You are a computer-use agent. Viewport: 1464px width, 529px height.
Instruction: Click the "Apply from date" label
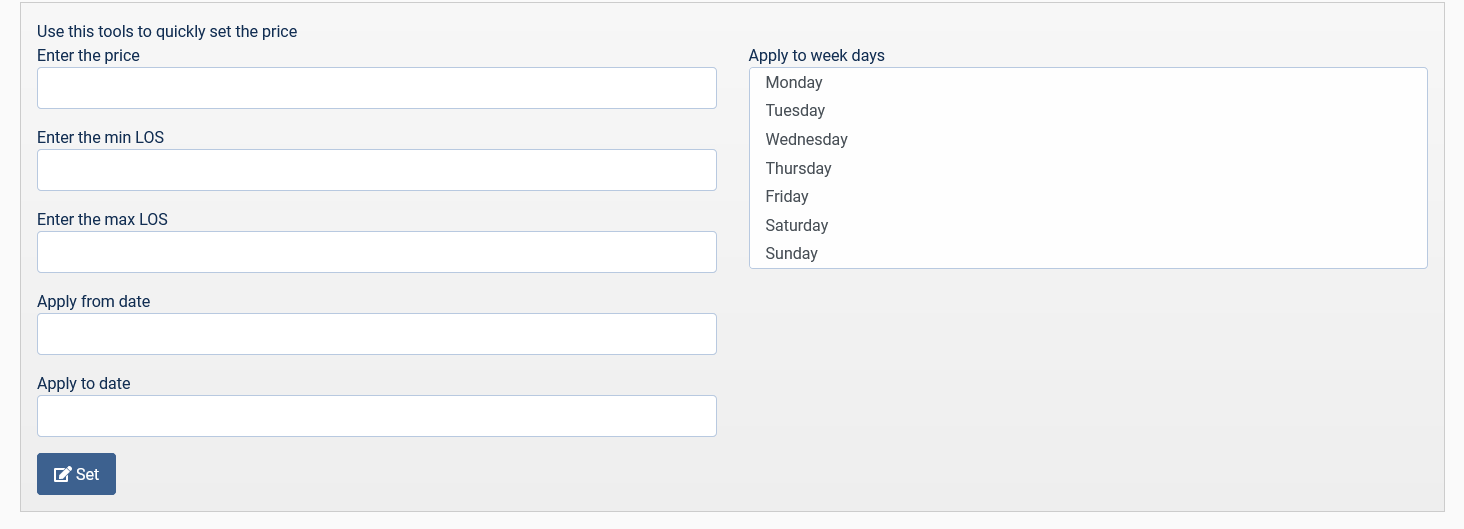[x=93, y=302]
